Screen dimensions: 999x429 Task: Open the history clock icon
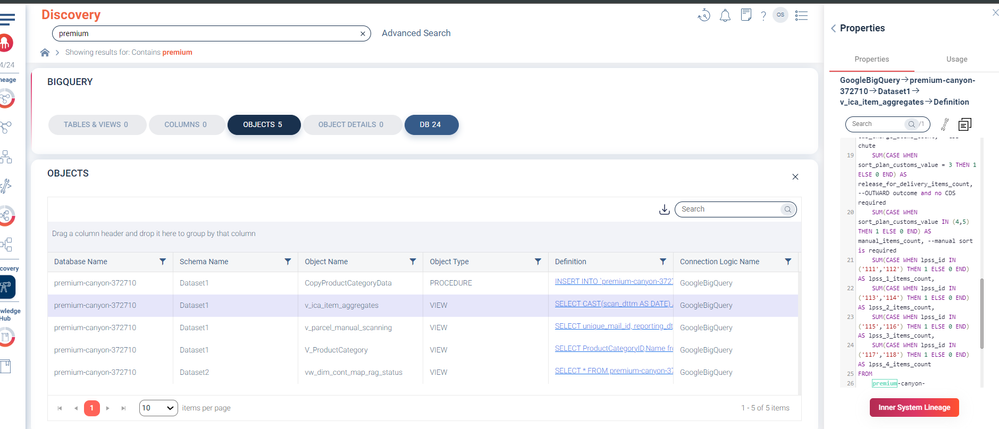pos(704,15)
